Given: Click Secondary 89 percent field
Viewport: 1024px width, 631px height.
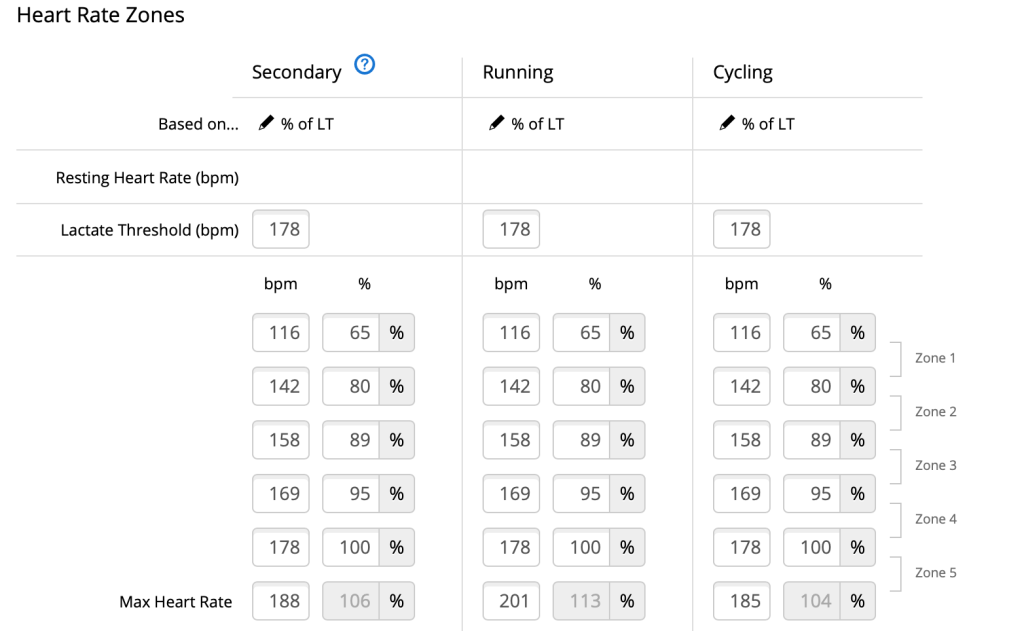Looking at the screenshot, I should click(x=351, y=440).
